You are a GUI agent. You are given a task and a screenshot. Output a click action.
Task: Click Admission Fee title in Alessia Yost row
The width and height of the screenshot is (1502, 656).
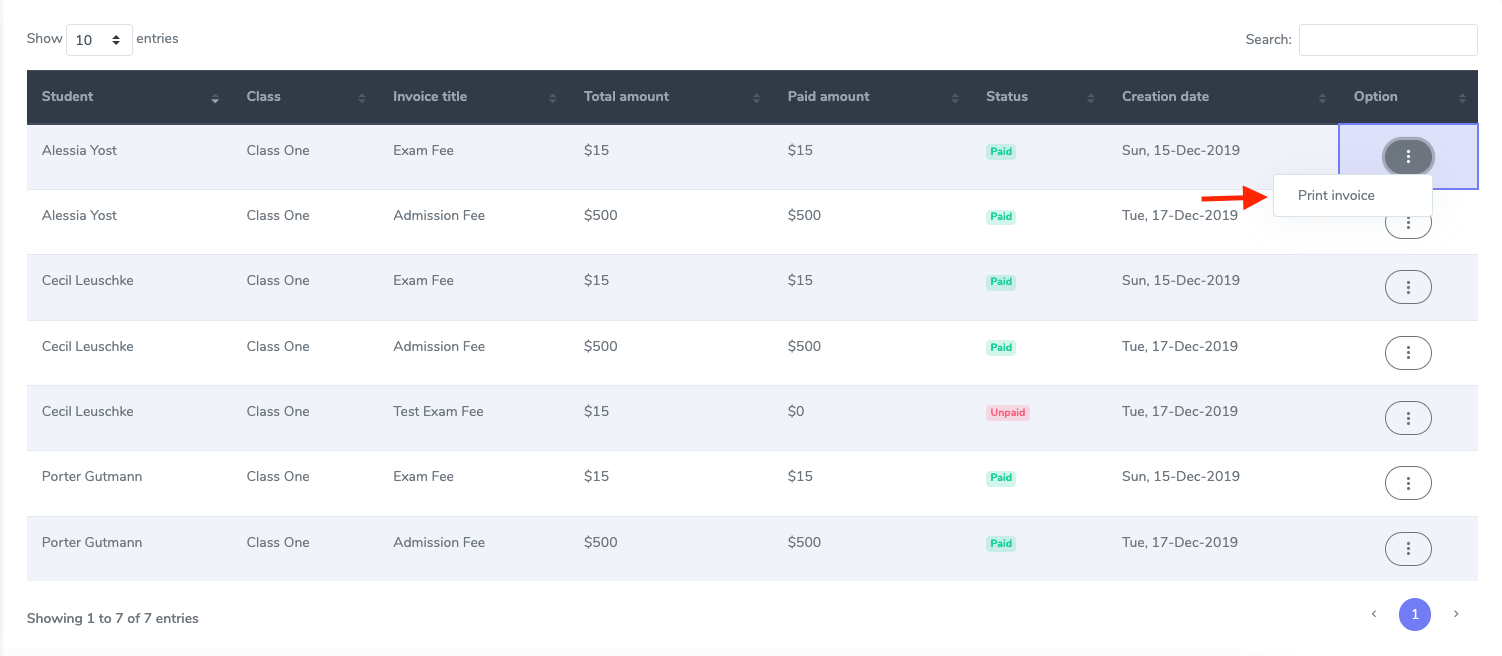pyautogui.click(x=439, y=215)
